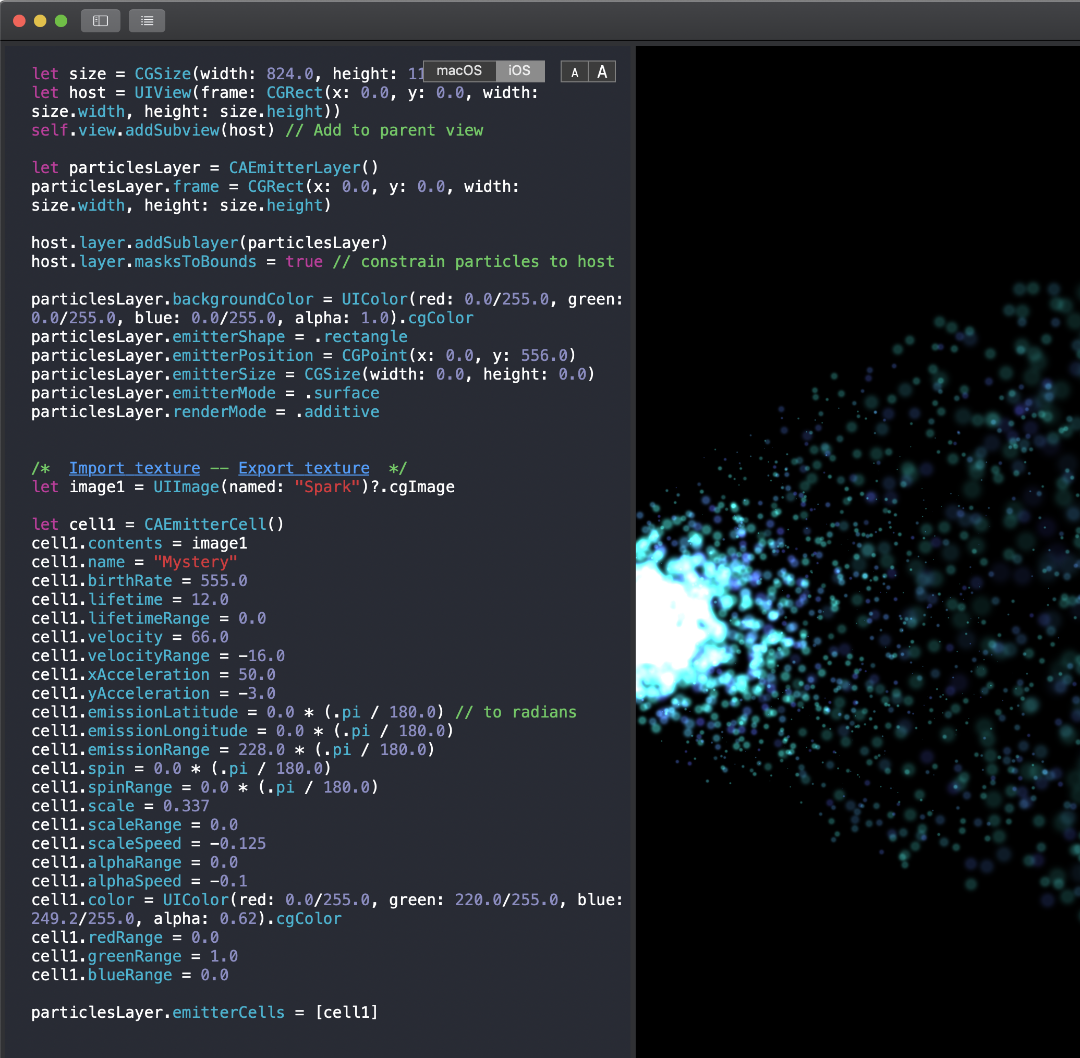
Task: Click the list view icon in toolbar
Action: (x=147, y=21)
